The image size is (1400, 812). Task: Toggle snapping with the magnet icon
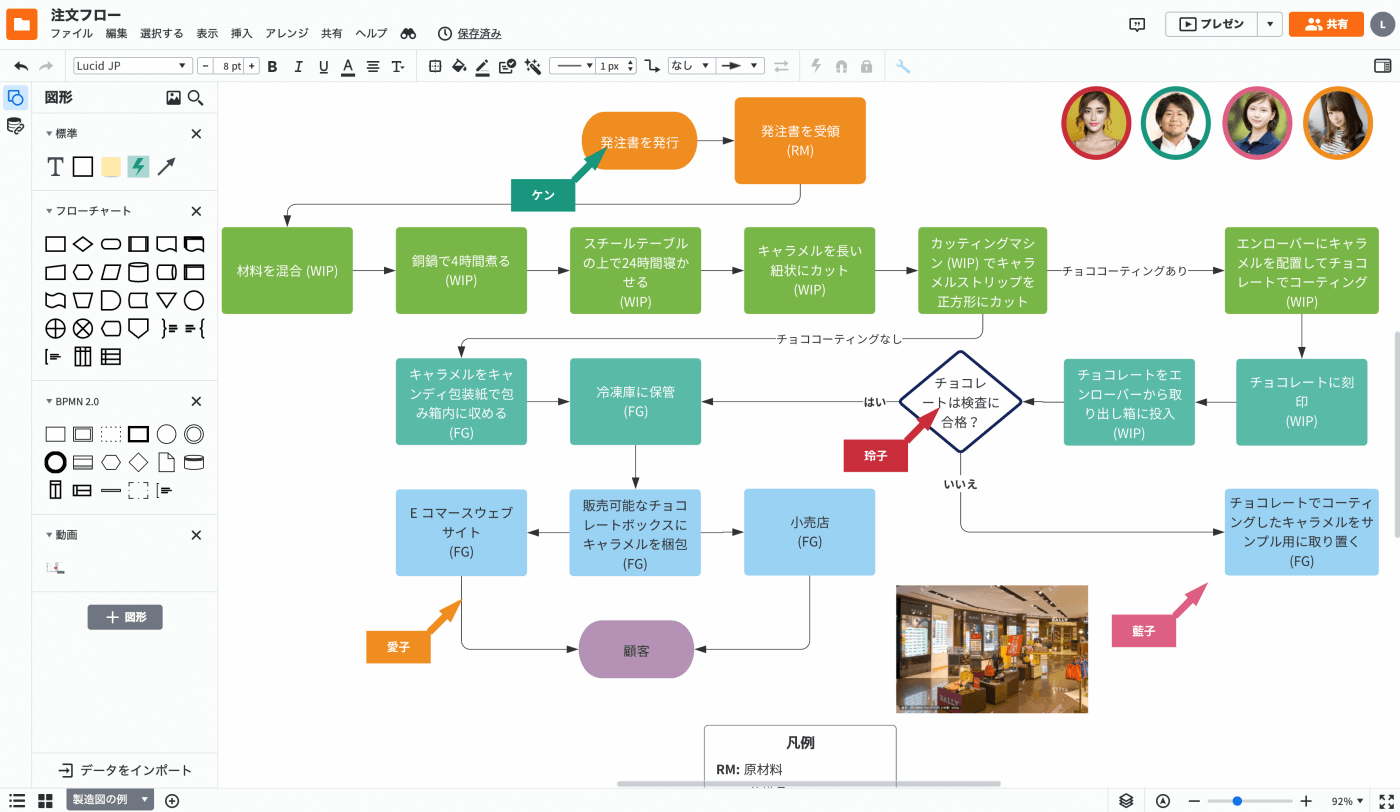click(x=841, y=66)
